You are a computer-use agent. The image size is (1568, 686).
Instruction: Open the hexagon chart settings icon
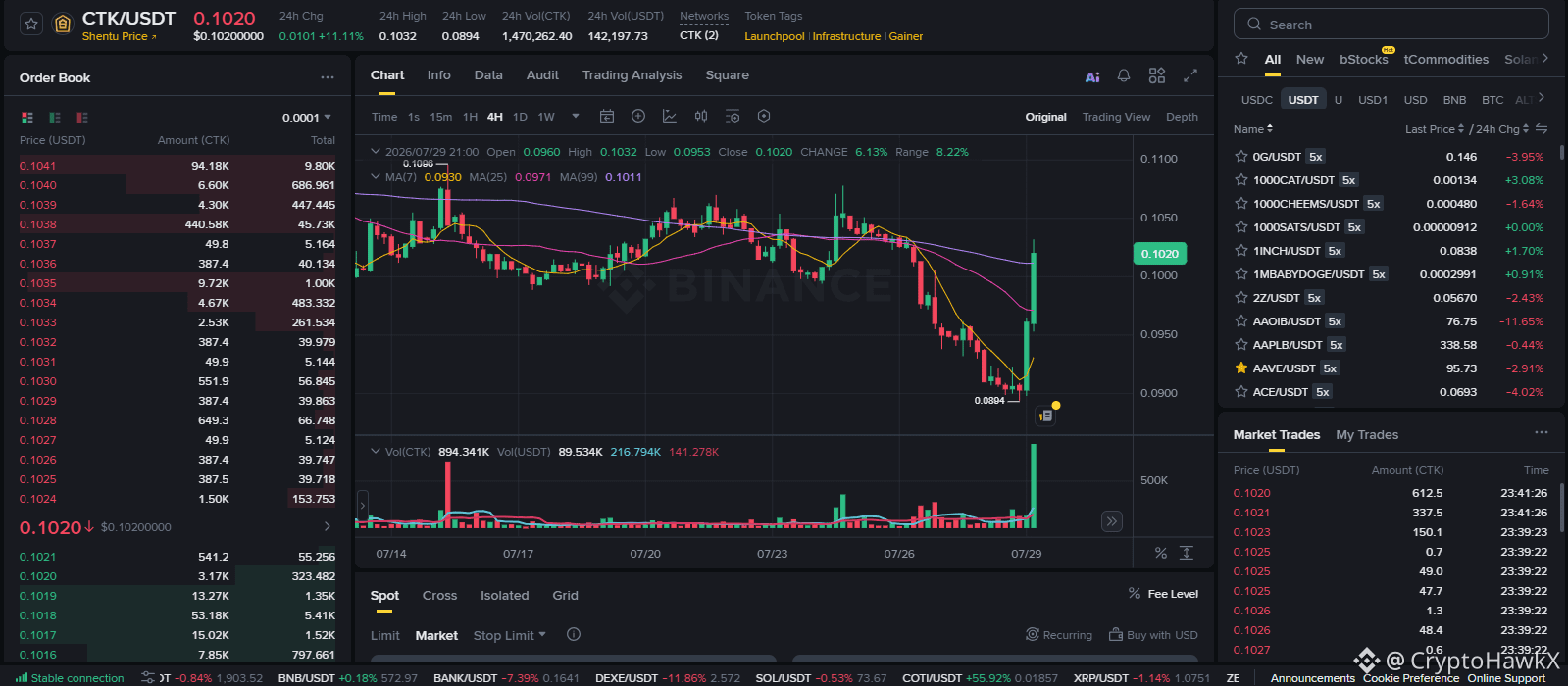pyautogui.click(x=764, y=116)
